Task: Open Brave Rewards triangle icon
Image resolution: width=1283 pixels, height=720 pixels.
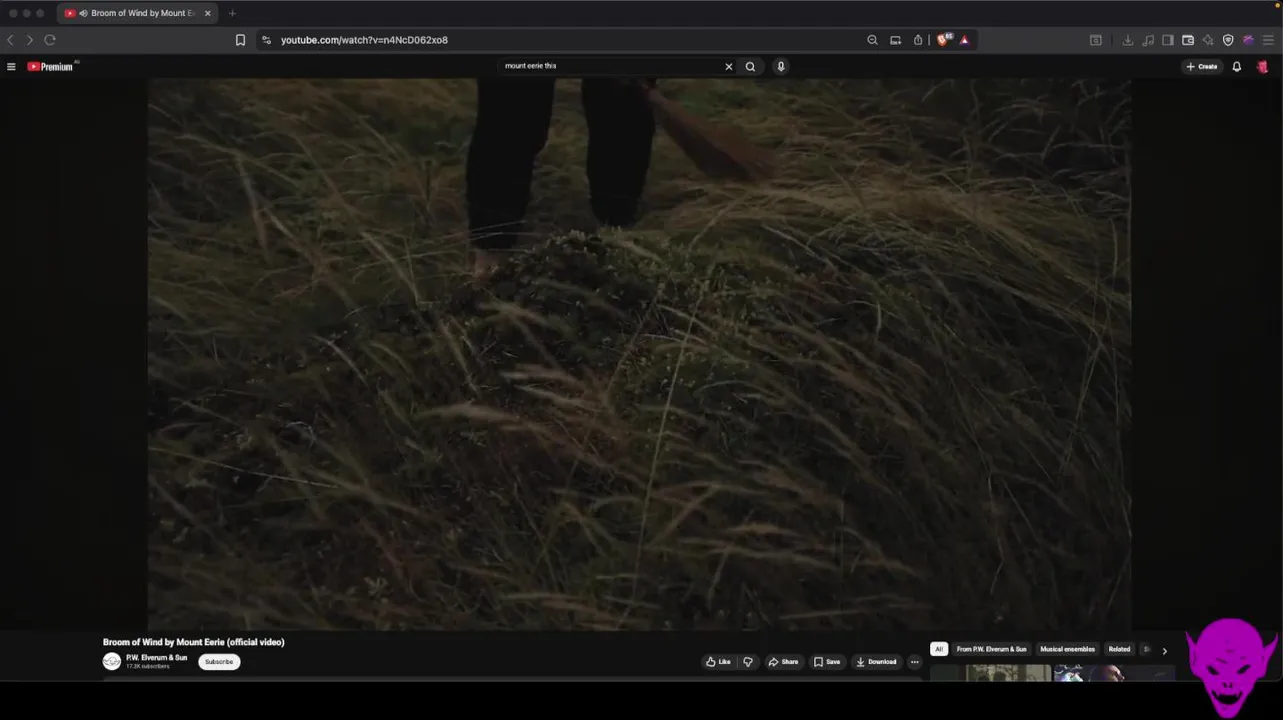Action: tap(964, 40)
